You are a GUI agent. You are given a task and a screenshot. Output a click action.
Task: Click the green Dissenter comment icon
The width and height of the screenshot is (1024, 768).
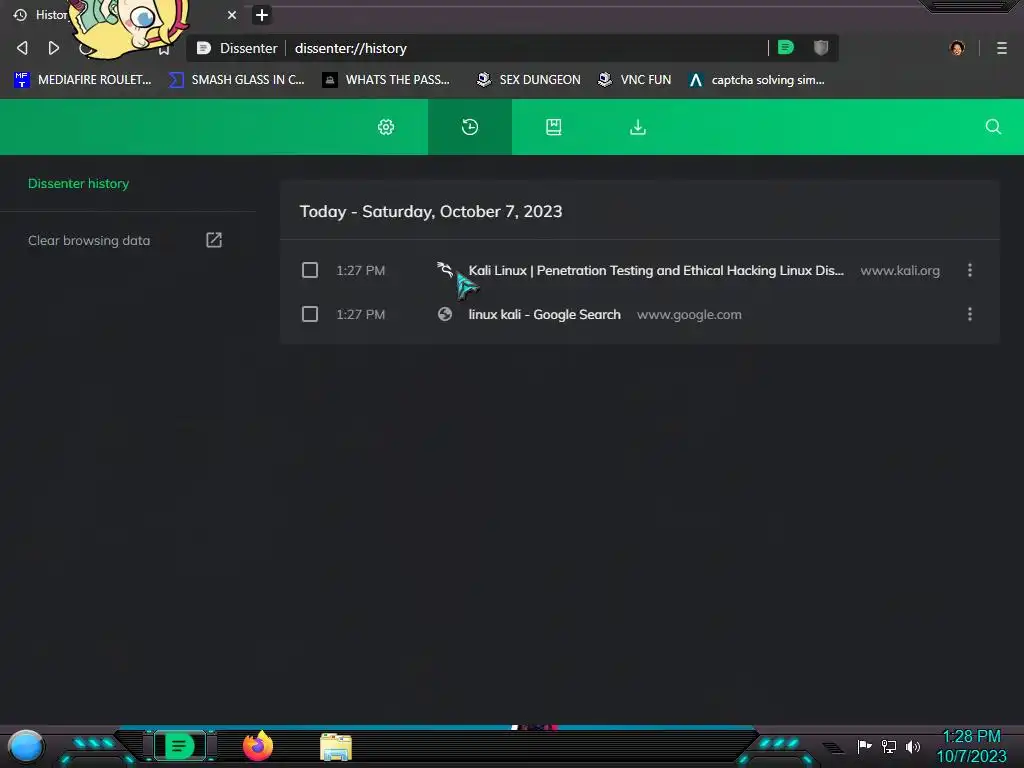tap(786, 47)
